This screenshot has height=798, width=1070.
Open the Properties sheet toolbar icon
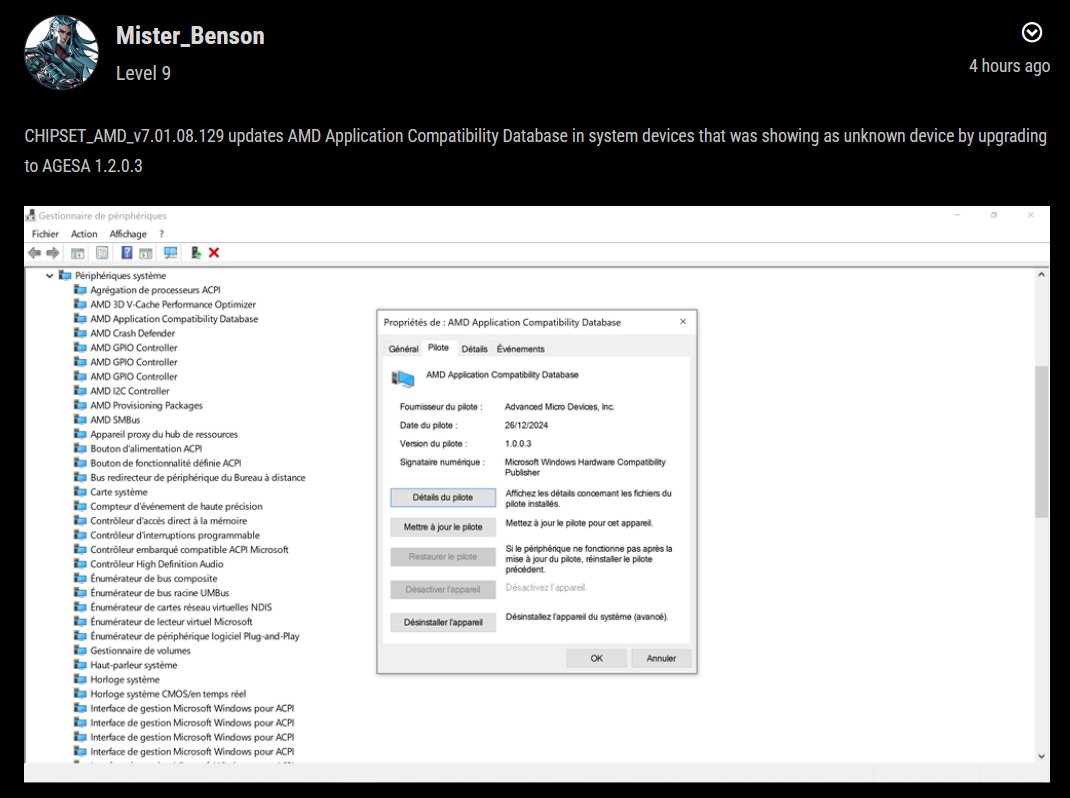pos(102,253)
